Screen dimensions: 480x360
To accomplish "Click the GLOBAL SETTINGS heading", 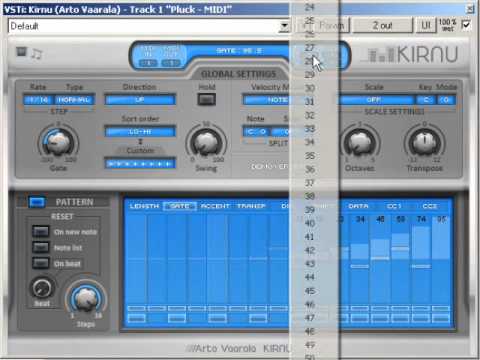I will [239, 74].
